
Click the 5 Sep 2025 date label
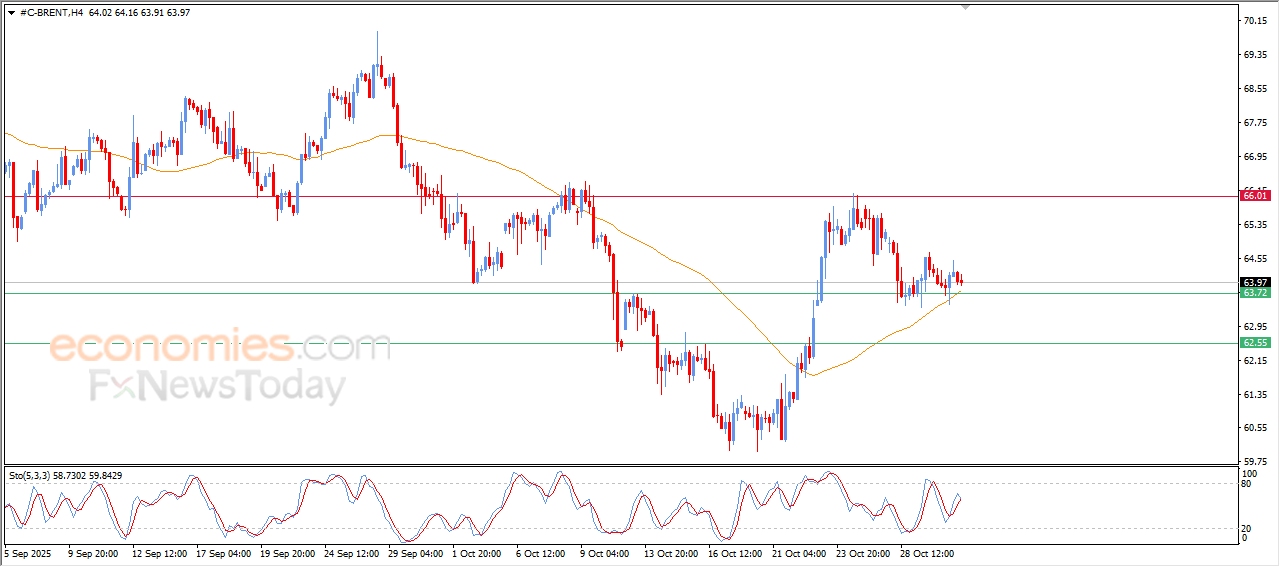tap(30, 552)
